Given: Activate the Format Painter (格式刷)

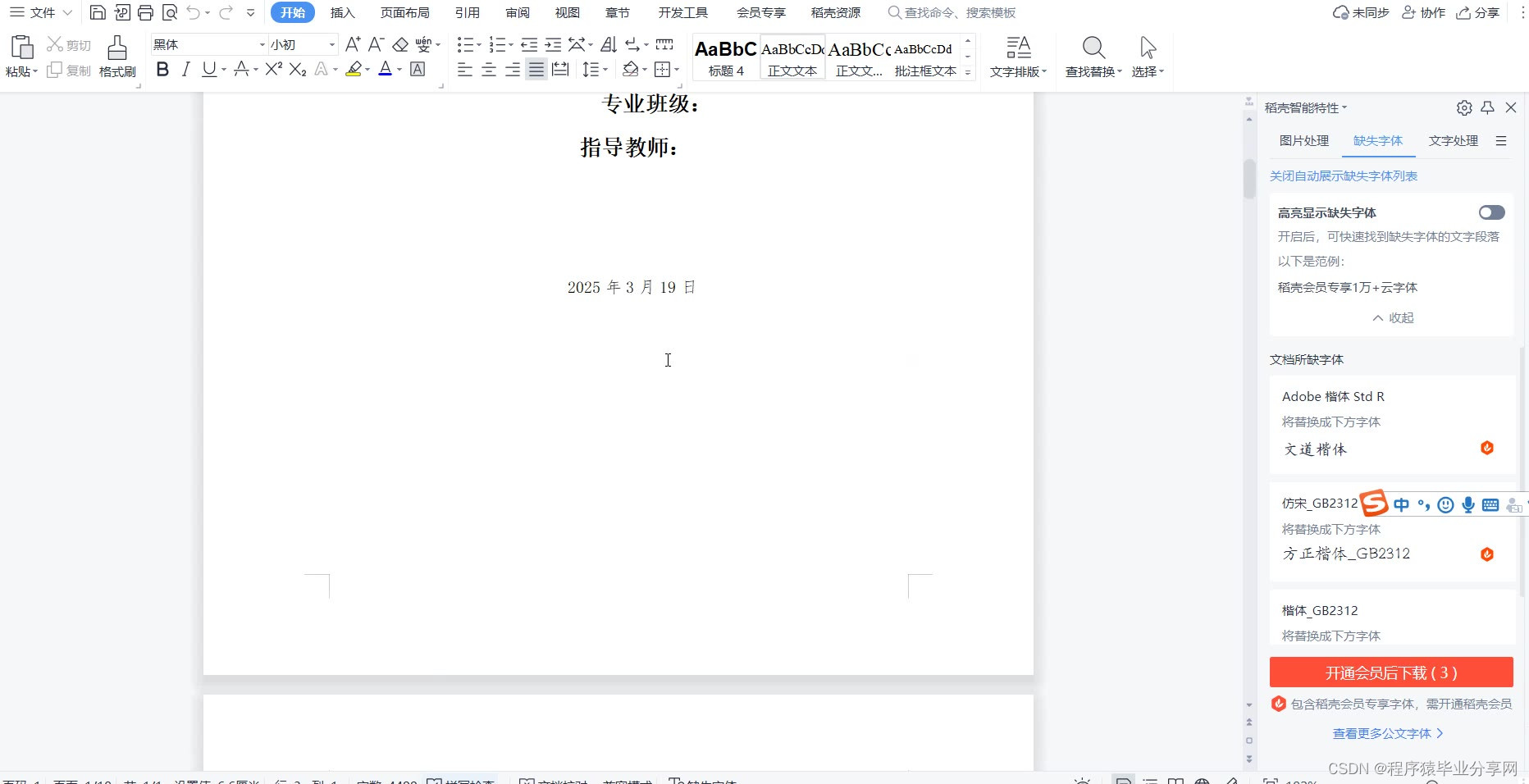Looking at the screenshot, I should click(x=117, y=57).
